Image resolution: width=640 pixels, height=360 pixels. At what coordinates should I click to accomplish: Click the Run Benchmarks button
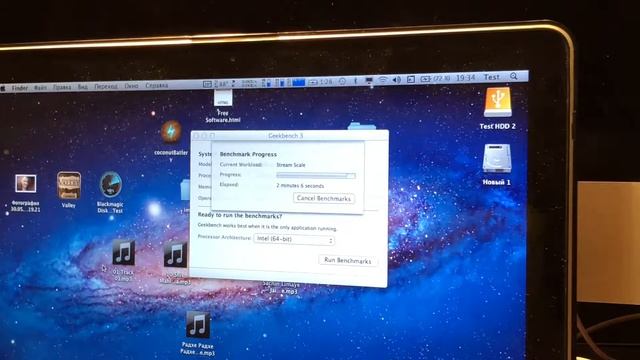click(x=348, y=260)
